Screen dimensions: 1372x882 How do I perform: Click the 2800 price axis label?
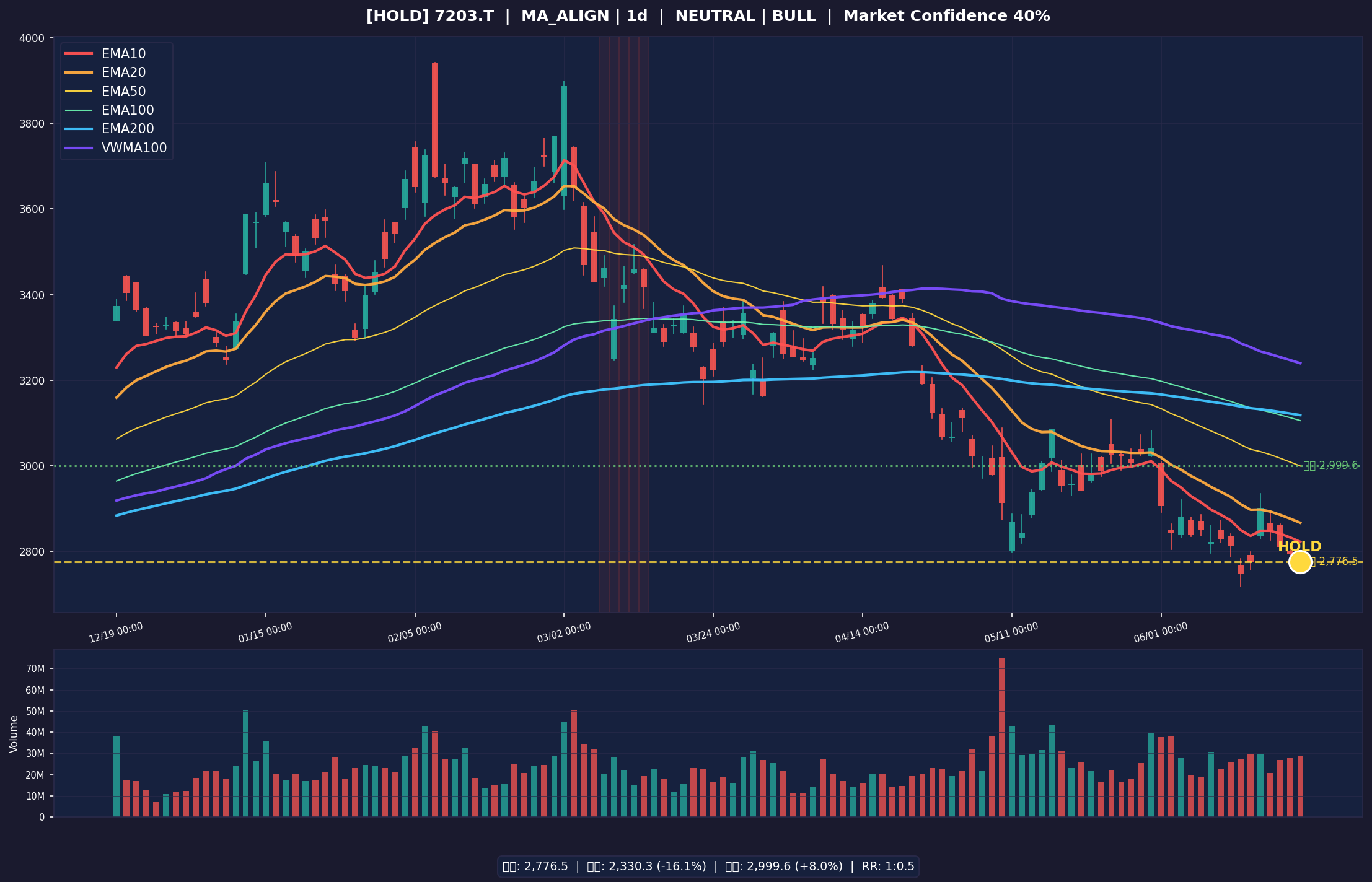point(33,551)
